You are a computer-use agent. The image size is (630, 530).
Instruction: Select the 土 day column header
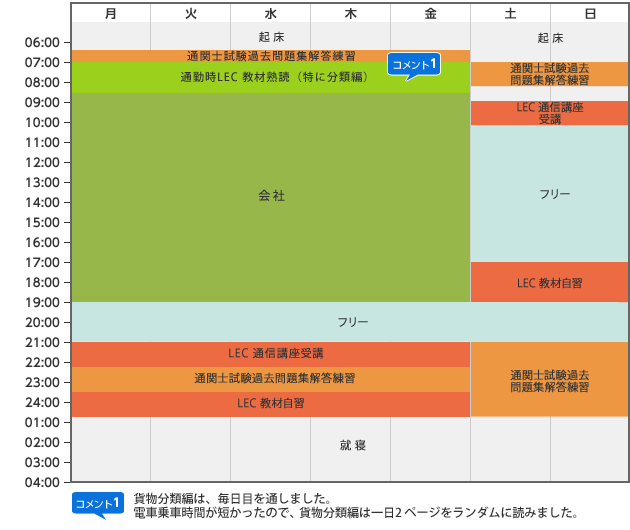coord(510,13)
